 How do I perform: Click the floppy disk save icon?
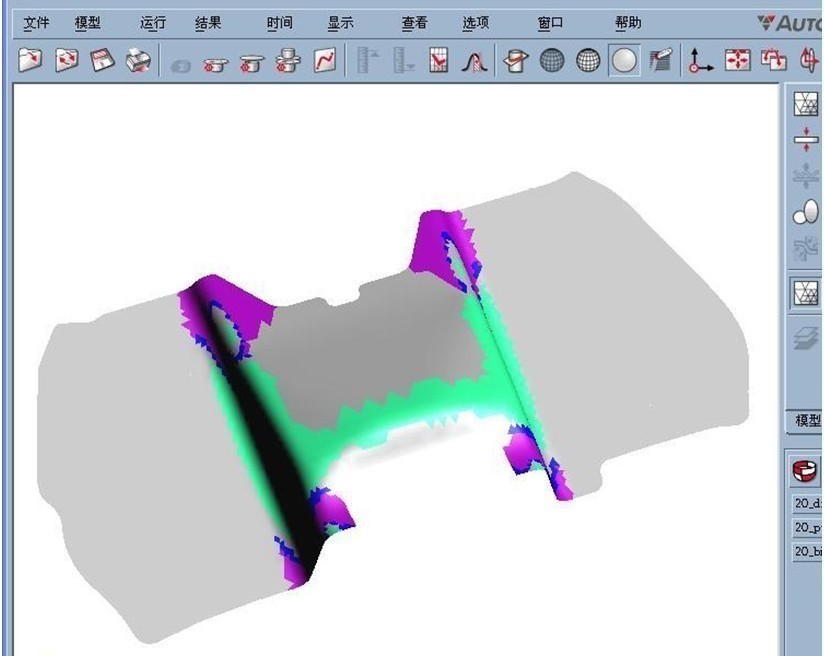(x=102, y=62)
